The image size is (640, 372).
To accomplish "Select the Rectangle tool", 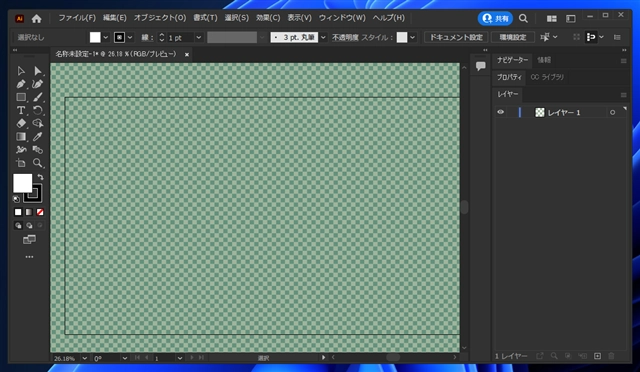I will [x=21, y=97].
